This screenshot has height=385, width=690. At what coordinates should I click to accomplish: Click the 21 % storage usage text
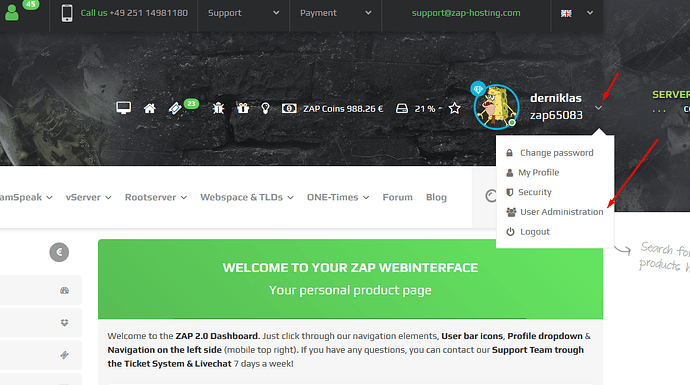point(425,109)
